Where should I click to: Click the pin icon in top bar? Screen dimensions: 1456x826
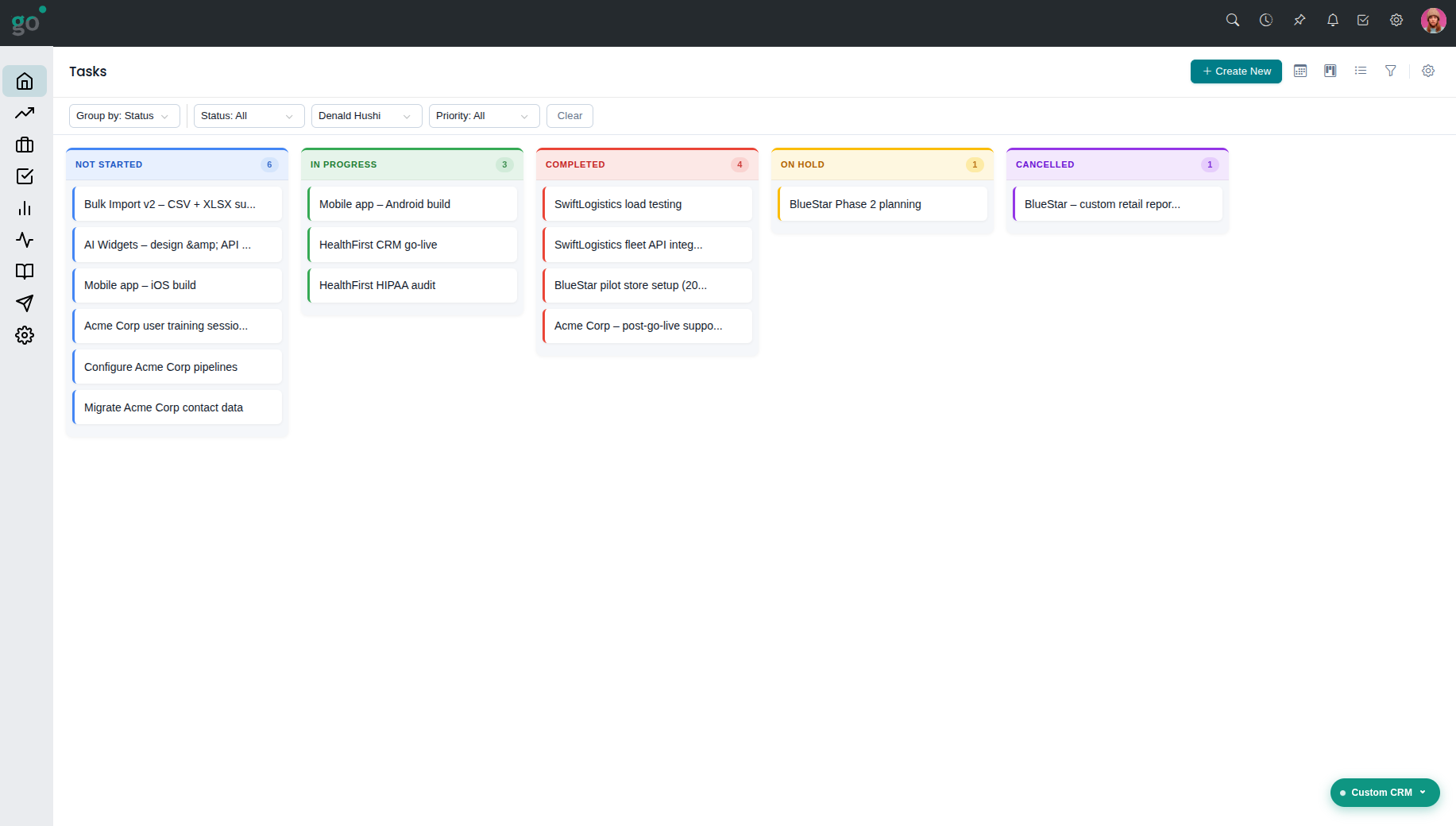click(1300, 20)
